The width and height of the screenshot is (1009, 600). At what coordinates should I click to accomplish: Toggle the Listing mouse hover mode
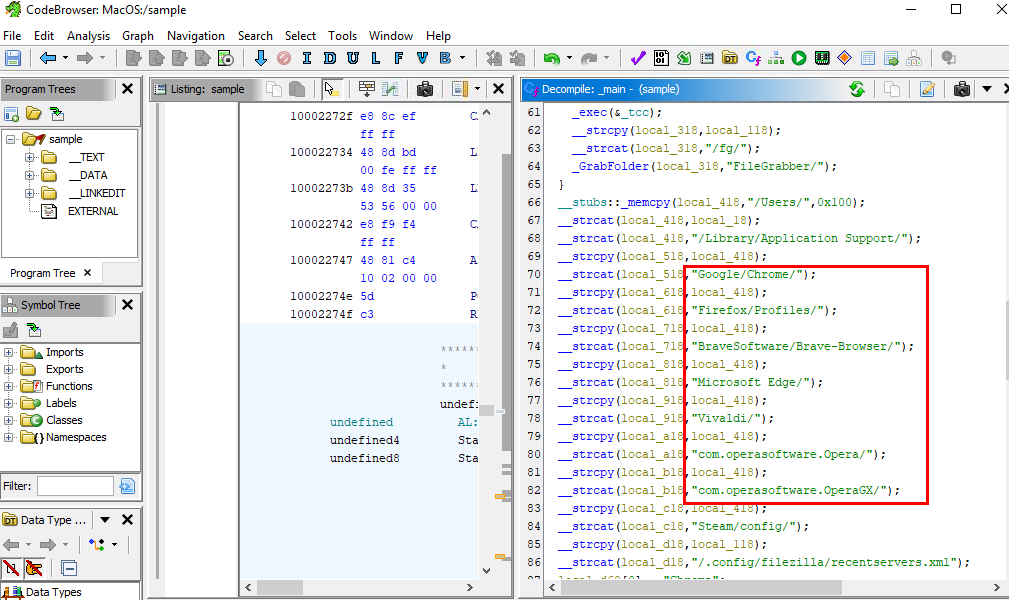(x=332, y=89)
